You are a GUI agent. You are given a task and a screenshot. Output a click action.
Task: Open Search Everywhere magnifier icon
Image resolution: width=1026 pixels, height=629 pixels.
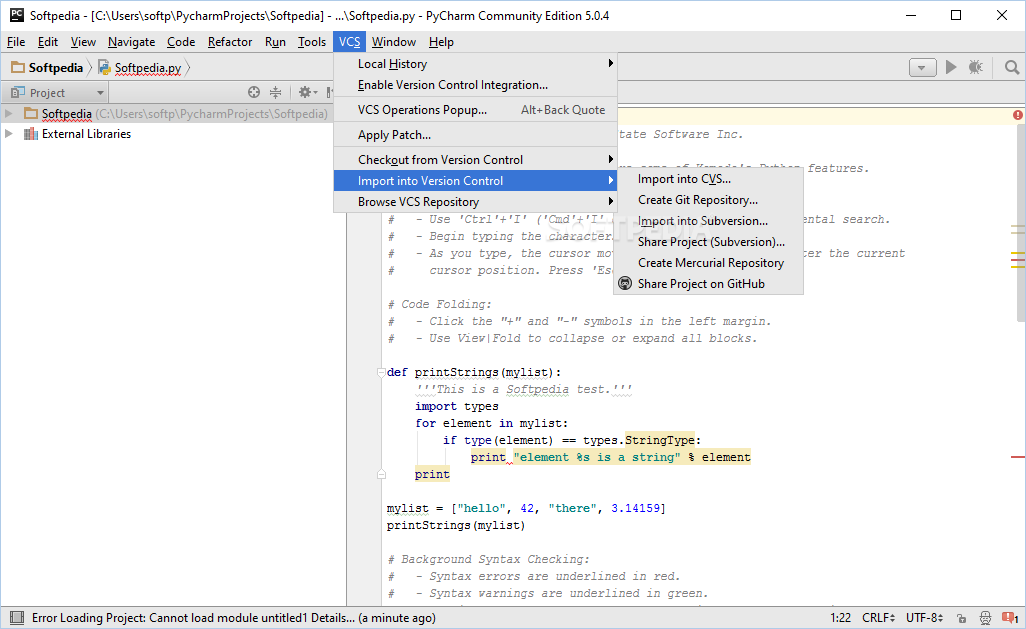[x=1012, y=67]
